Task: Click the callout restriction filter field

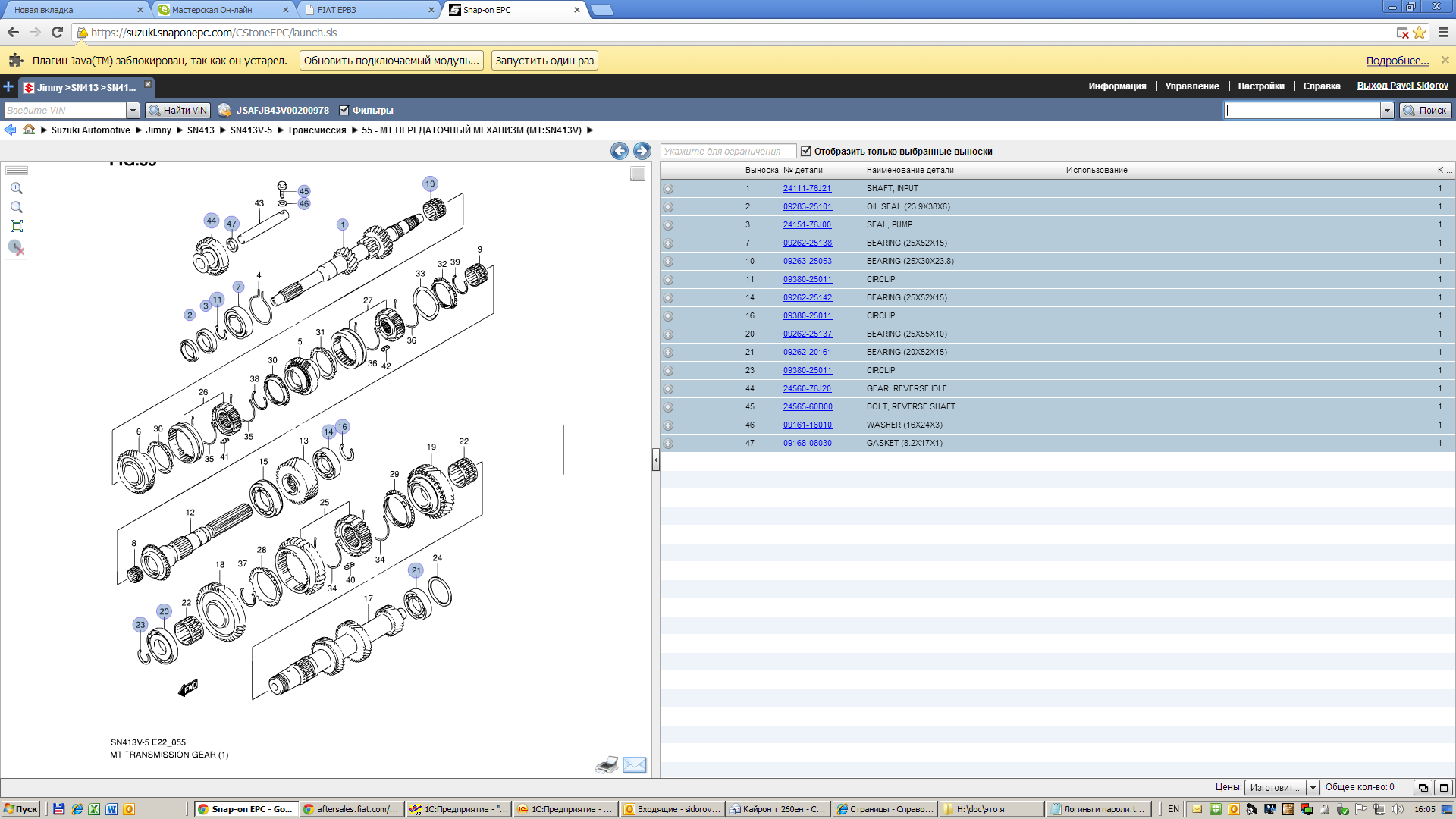Action: (728, 152)
